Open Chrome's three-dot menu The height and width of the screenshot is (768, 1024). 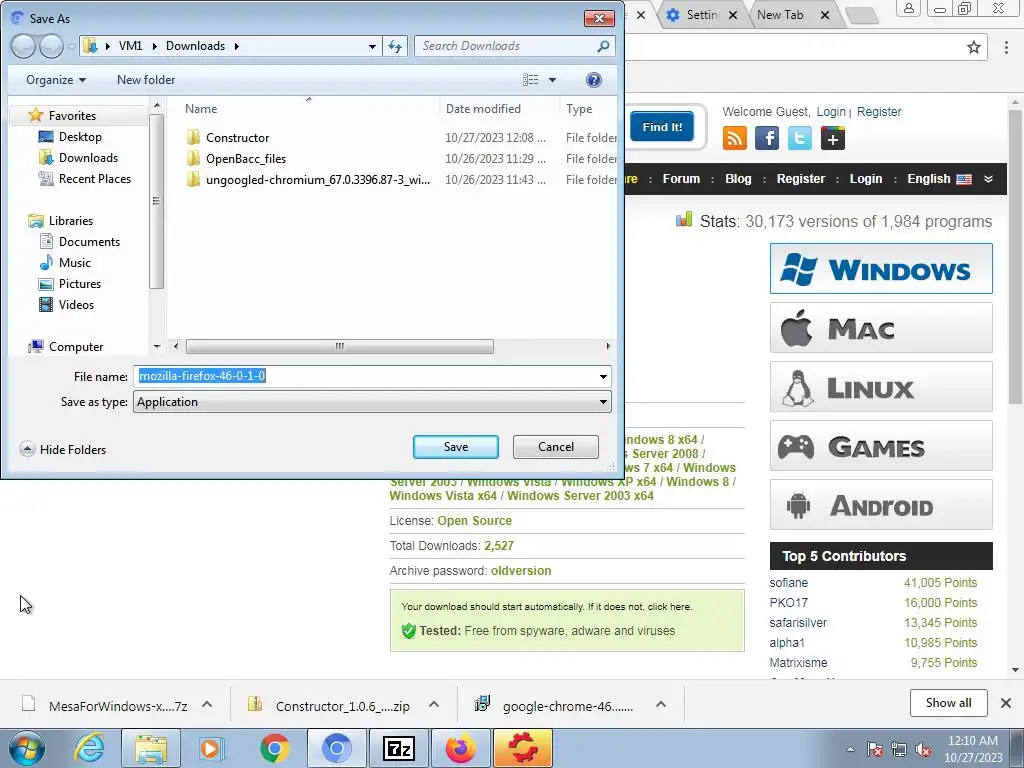pos(1006,47)
